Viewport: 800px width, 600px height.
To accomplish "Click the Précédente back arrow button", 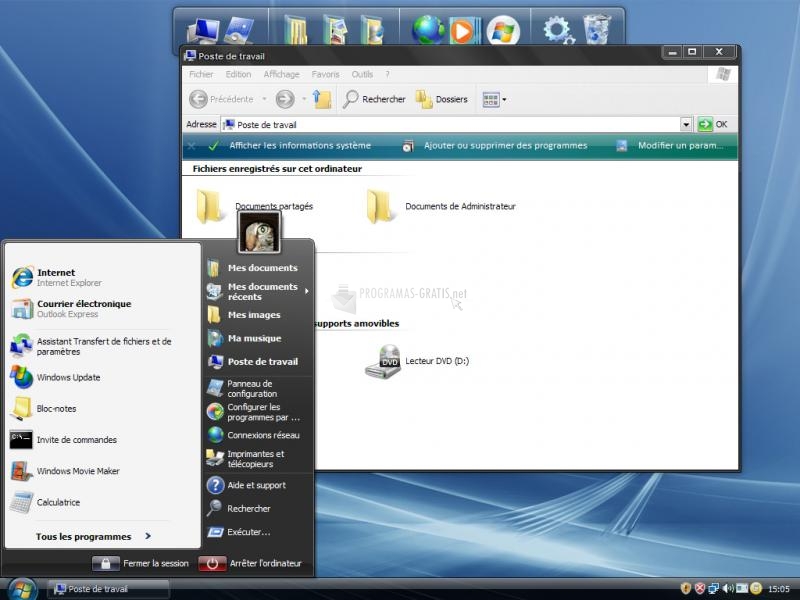I will click(221, 99).
